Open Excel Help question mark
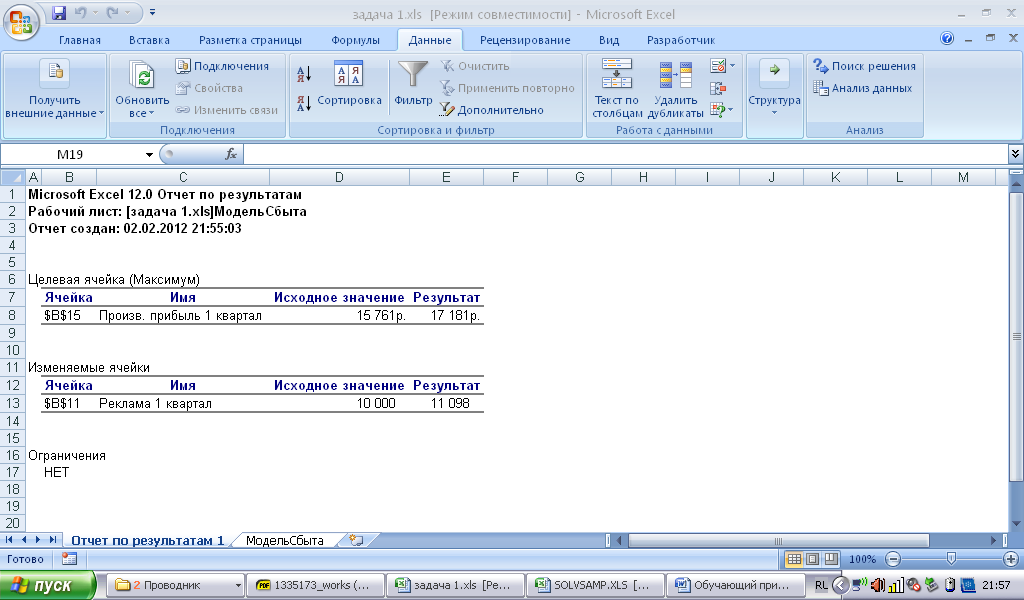Viewport: 1024px width, 600px height. (x=947, y=39)
